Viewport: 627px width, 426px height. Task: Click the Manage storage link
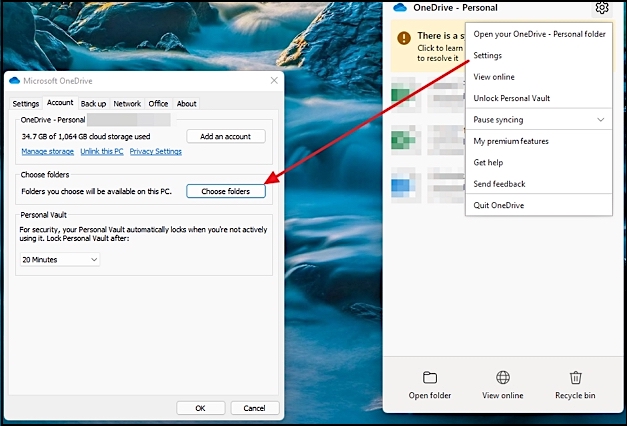pyautogui.click(x=48, y=152)
